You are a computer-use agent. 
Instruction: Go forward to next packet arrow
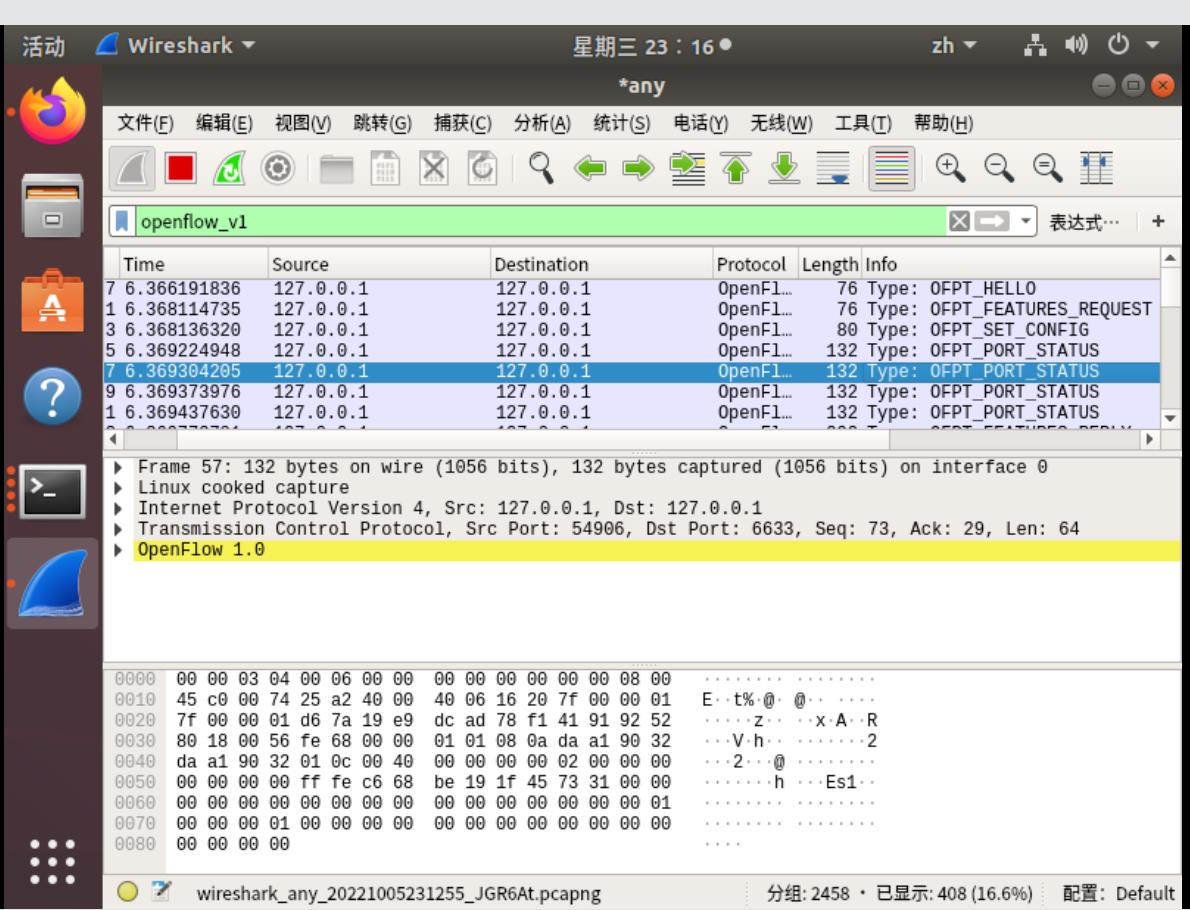pos(638,168)
